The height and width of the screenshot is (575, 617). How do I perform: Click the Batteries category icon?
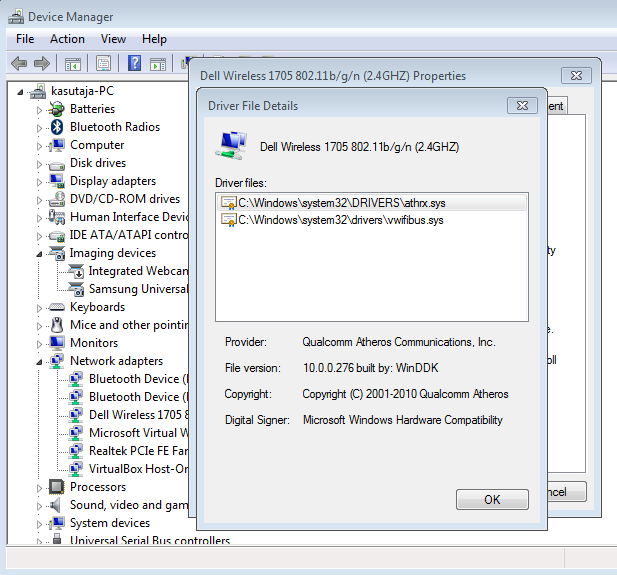pos(57,109)
